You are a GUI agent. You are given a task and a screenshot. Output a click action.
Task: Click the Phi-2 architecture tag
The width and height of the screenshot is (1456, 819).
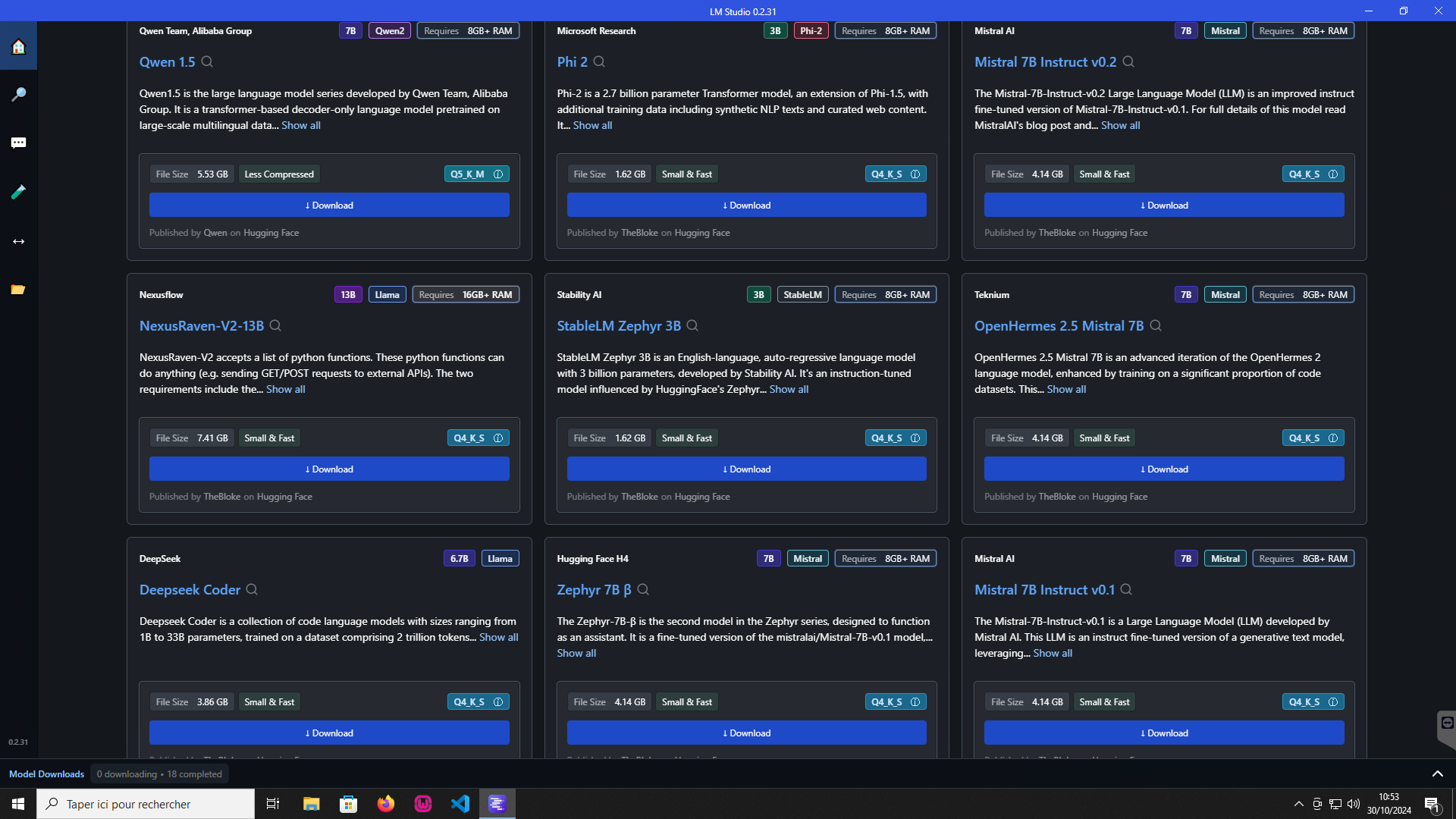click(811, 31)
